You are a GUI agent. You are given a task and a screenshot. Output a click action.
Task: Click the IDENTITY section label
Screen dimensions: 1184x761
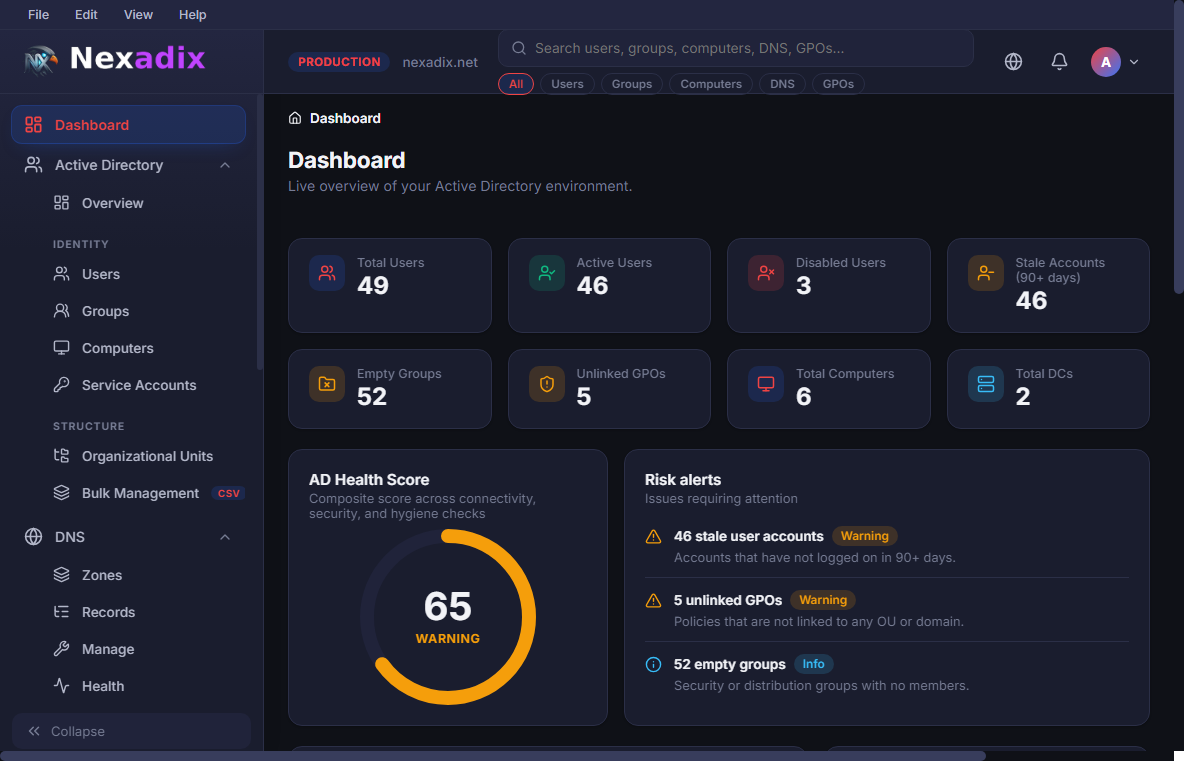(x=81, y=244)
